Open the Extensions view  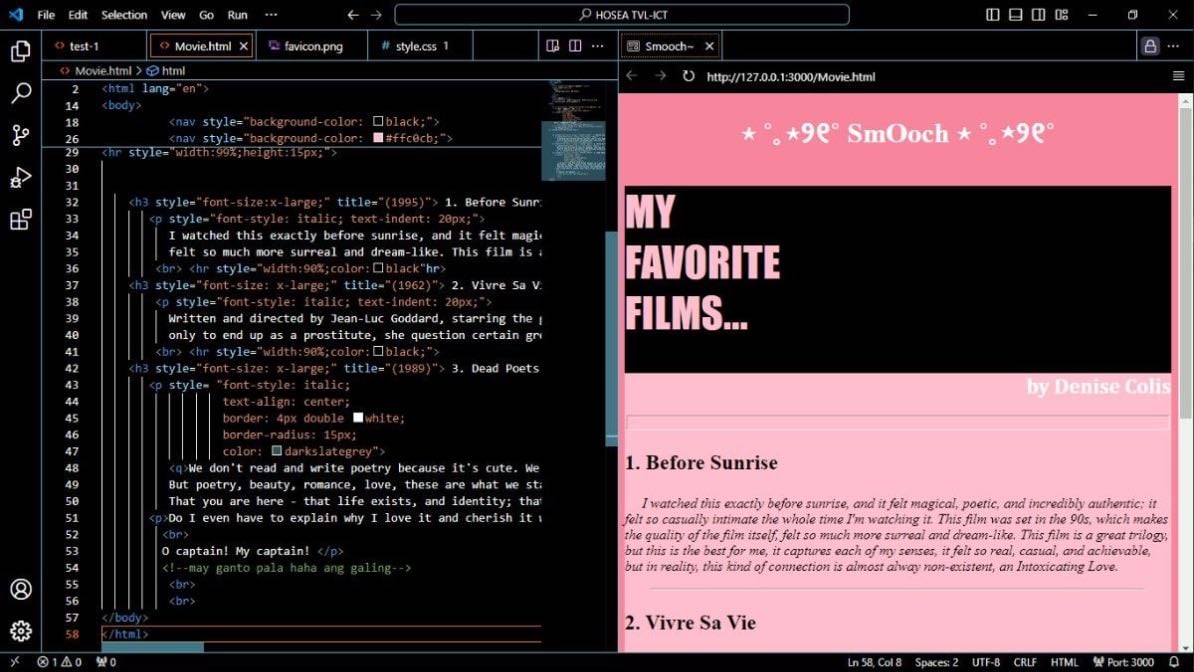coord(21,219)
